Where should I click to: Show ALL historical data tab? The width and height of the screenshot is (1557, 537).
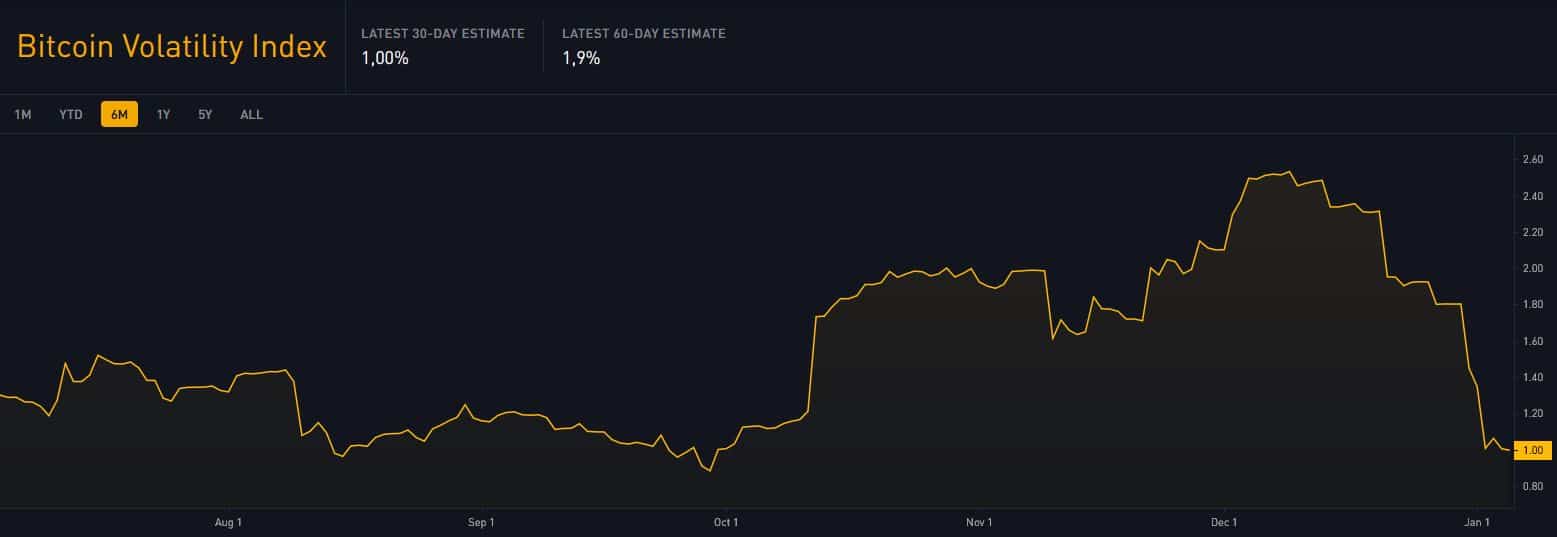pyautogui.click(x=252, y=115)
